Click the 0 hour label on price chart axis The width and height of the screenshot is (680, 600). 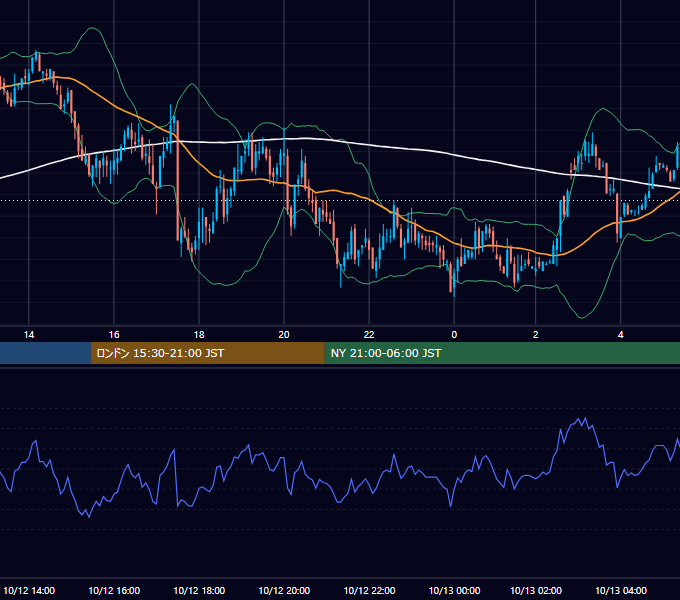click(454, 335)
